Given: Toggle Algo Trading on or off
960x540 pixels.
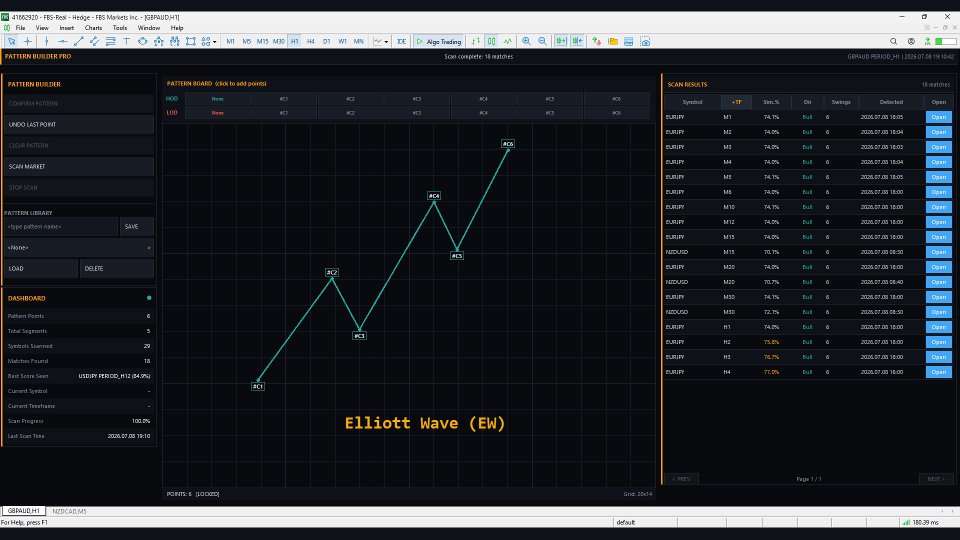Looking at the screenshot, I should (439, 42).
